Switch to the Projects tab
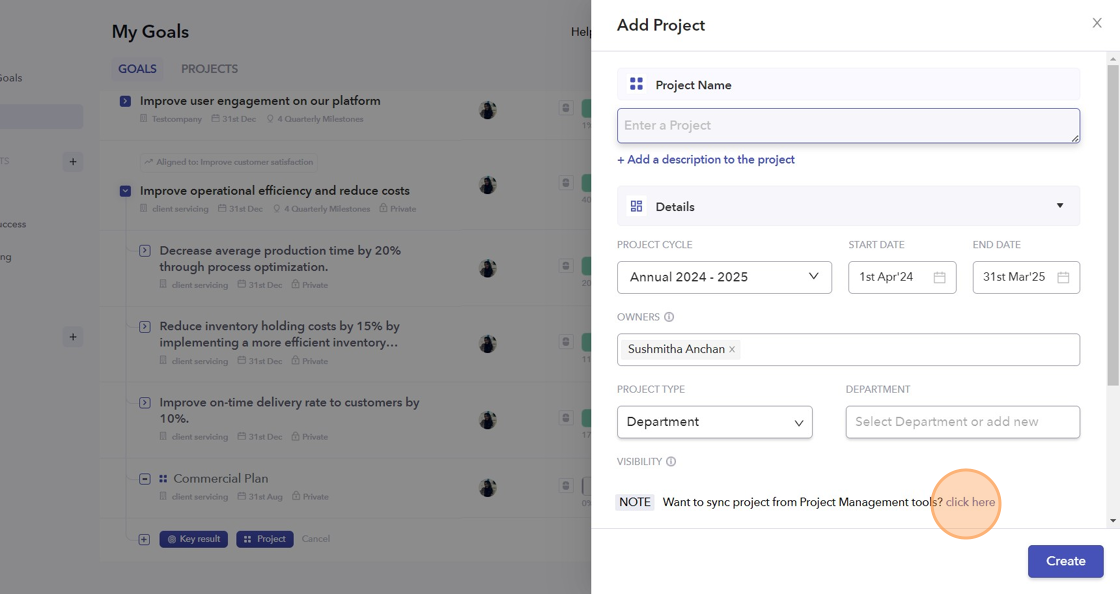The width and height of the screenshot is (1120, 594). coord(209,69)
